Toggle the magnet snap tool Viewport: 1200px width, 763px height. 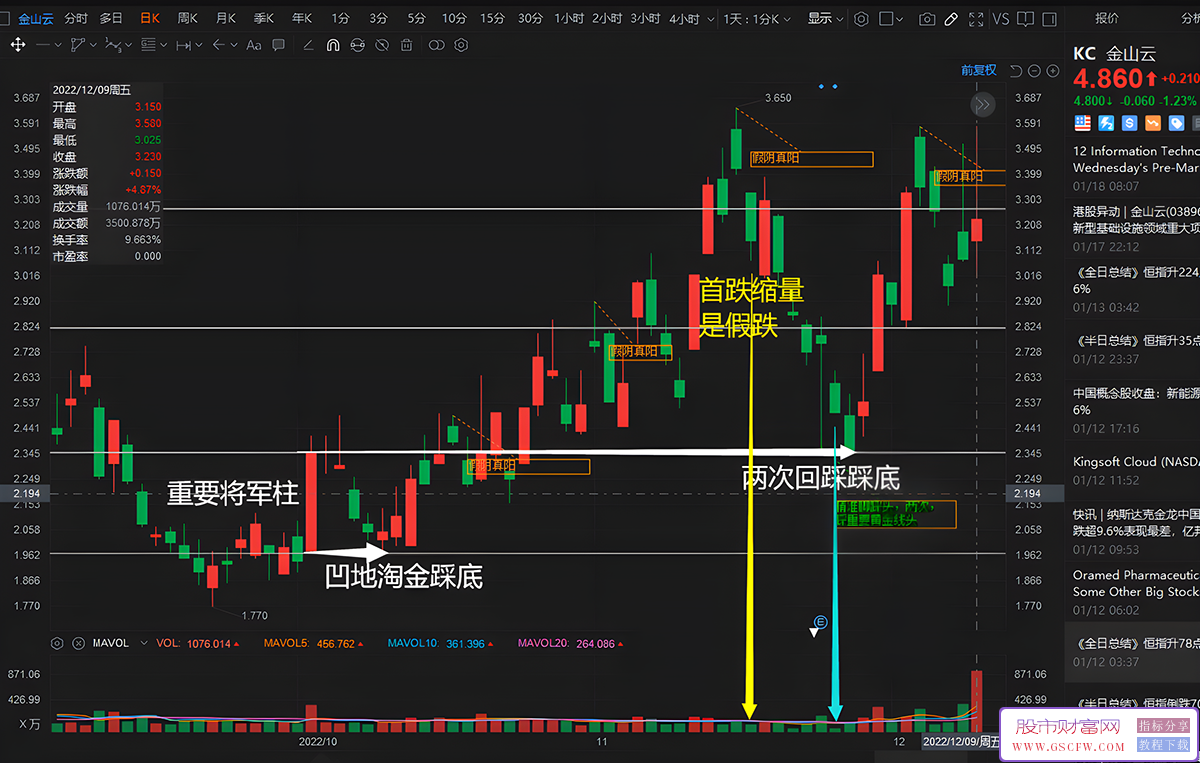click(333, 45)
